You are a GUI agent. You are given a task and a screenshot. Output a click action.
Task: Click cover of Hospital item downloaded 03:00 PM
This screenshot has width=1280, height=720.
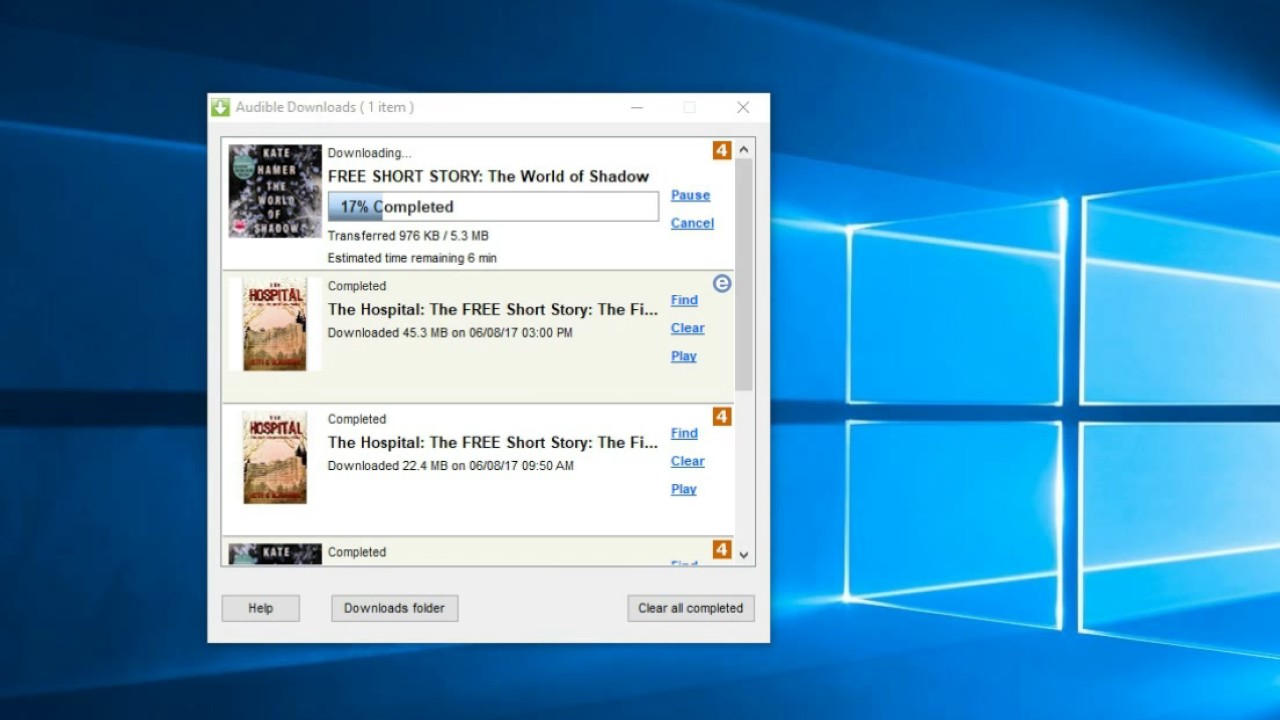pyautogui.click(x=275, y=324)
